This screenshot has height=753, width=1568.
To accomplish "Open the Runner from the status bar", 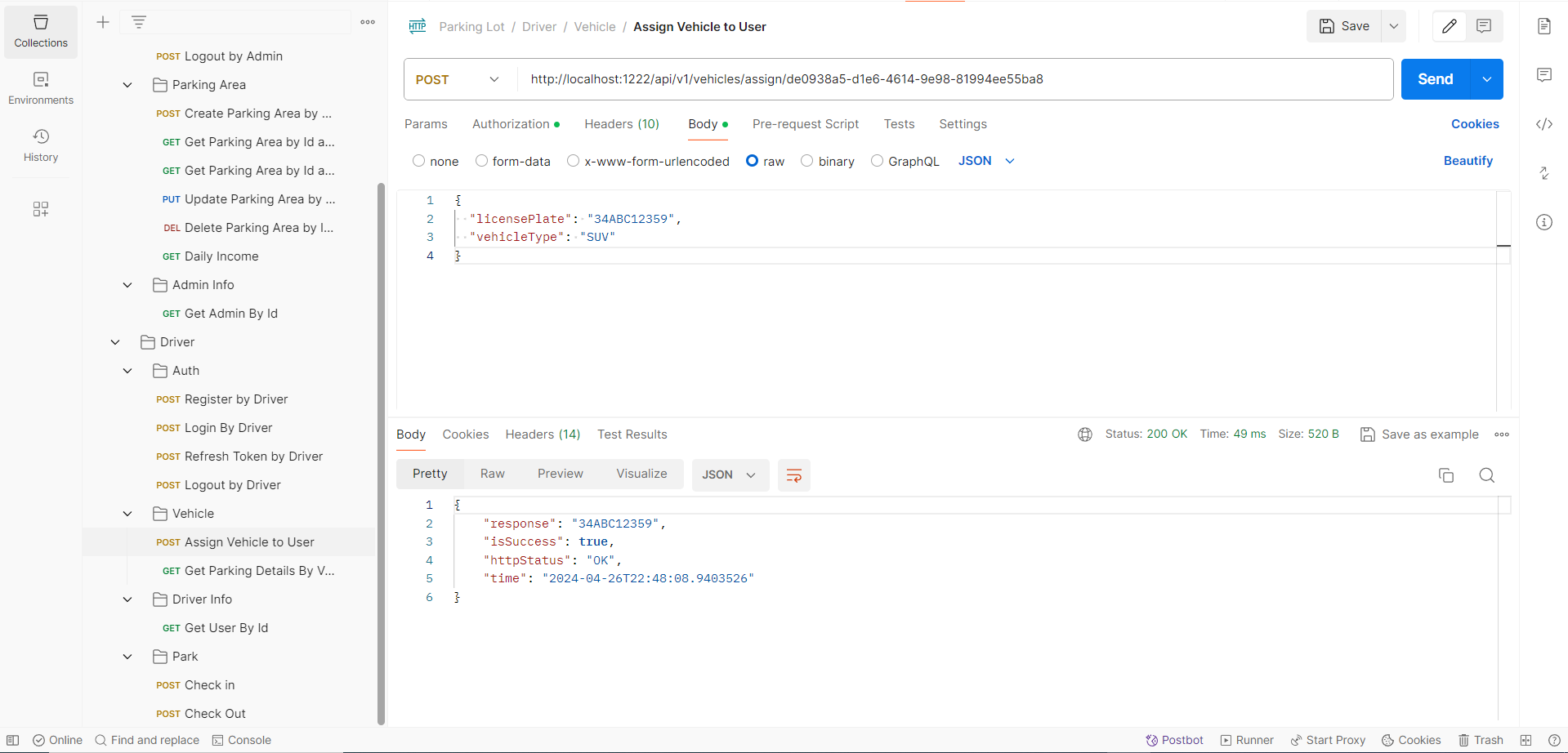I will click(x=1247, y=740).
